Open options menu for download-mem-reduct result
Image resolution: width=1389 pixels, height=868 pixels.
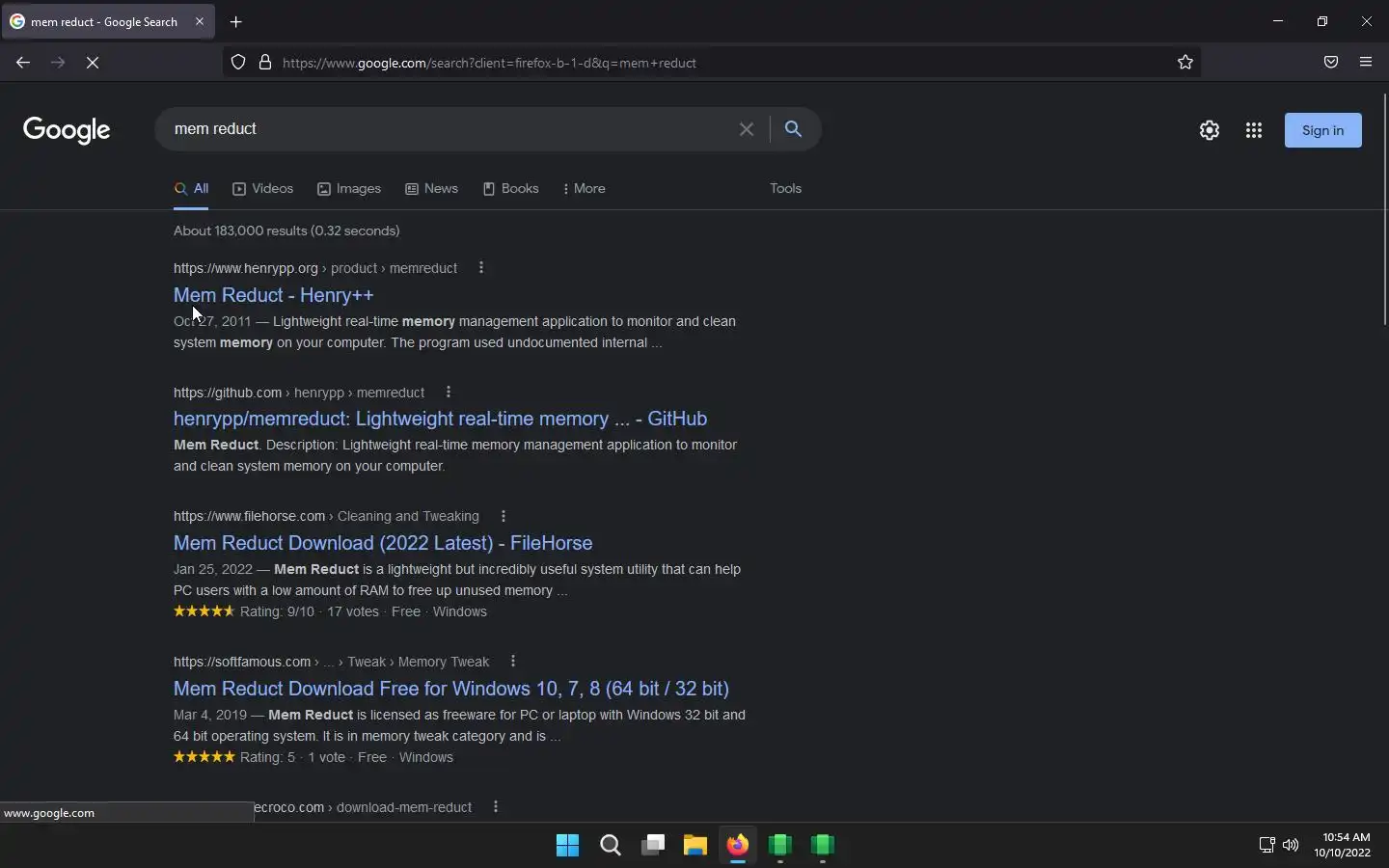click(x=496, y=807)
